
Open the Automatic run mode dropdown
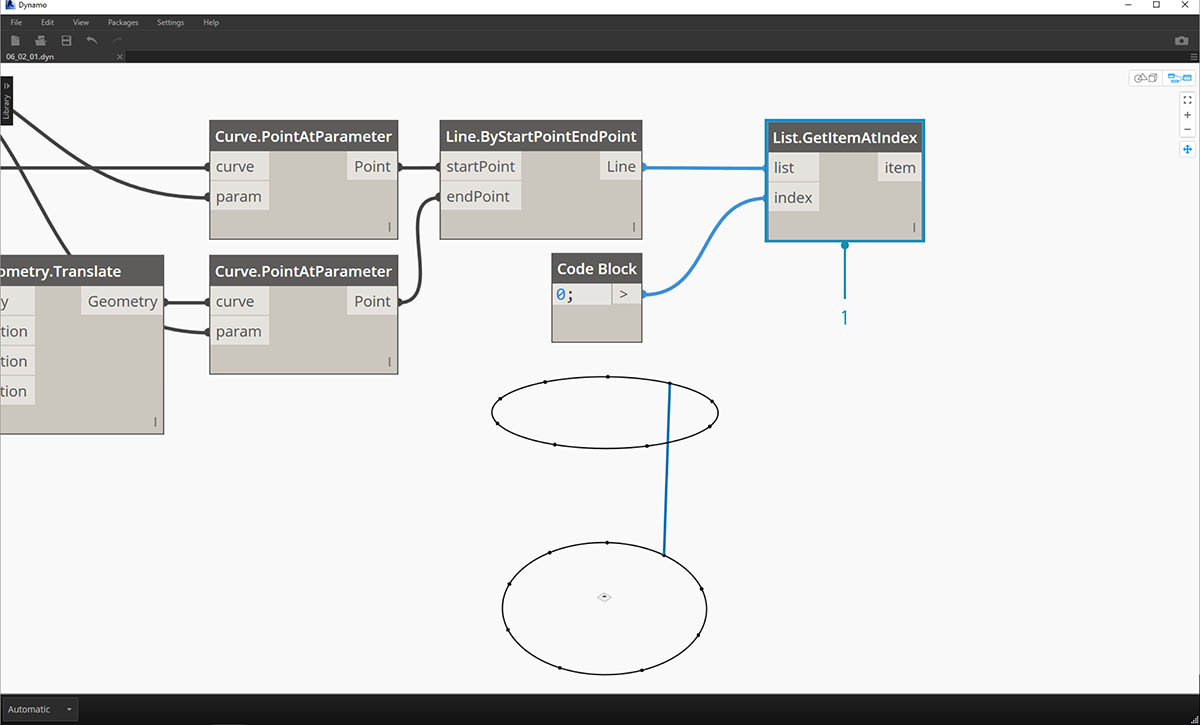pos(40,709)
